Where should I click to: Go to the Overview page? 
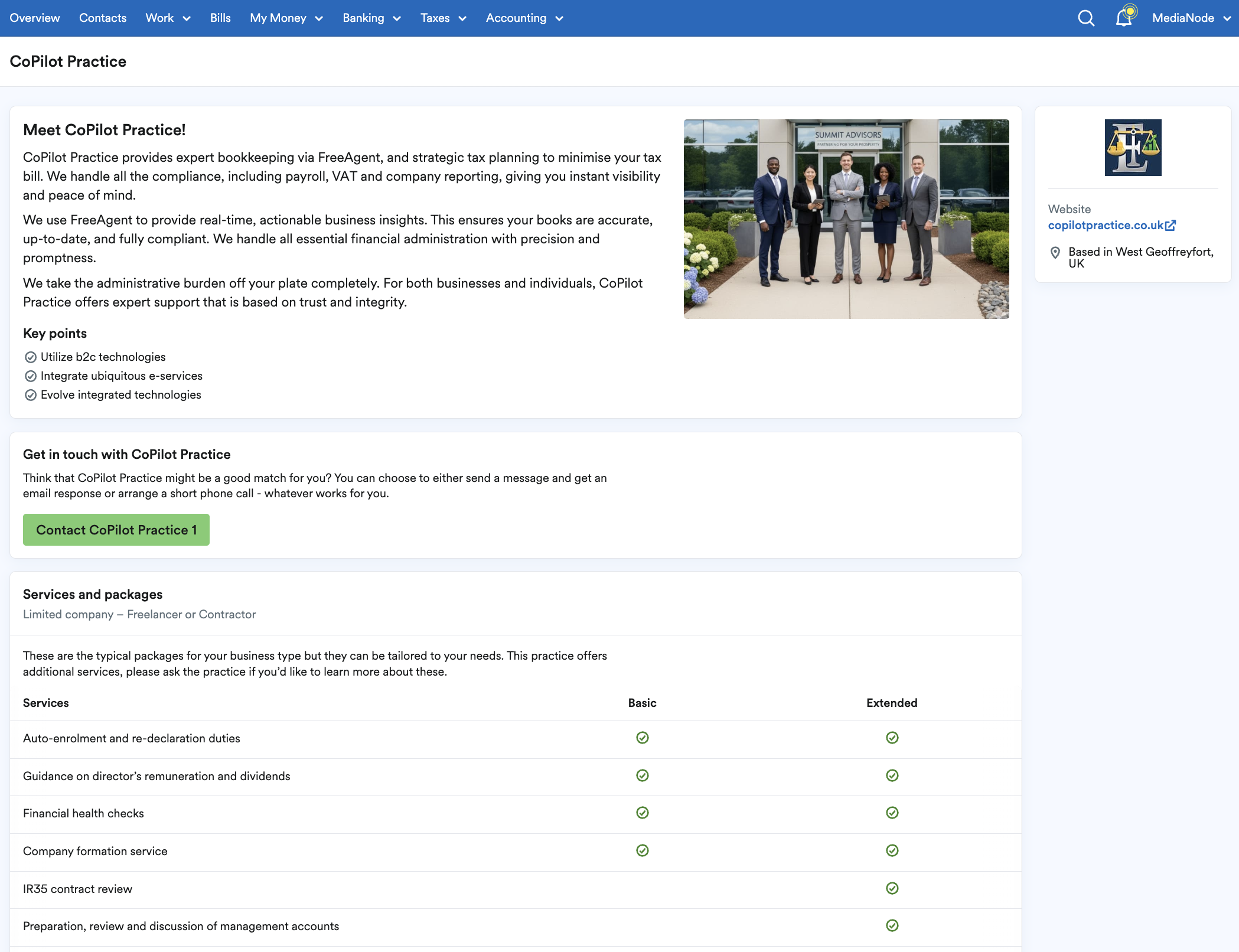pyautogui.click(x=35, y=18)
